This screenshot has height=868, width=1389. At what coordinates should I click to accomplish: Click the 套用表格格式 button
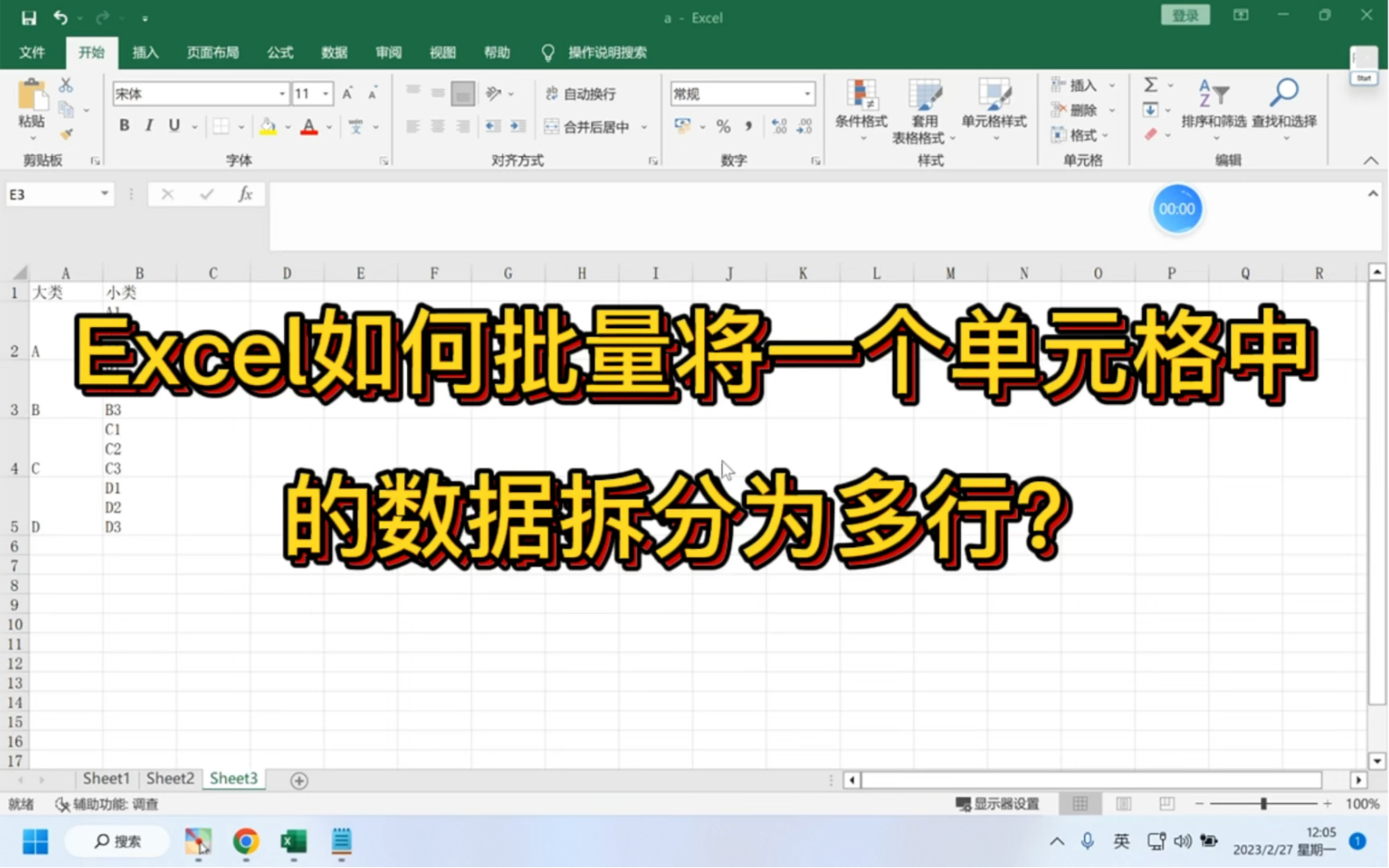click(x=924, y=110)
